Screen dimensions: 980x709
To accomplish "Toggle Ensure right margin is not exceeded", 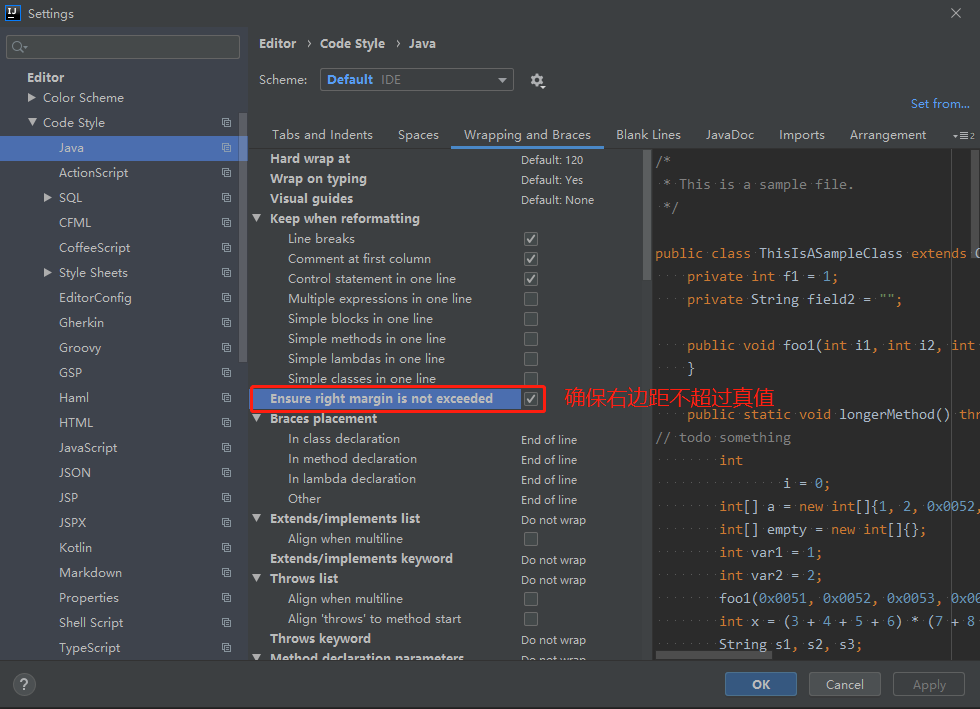I will [531, 399].
